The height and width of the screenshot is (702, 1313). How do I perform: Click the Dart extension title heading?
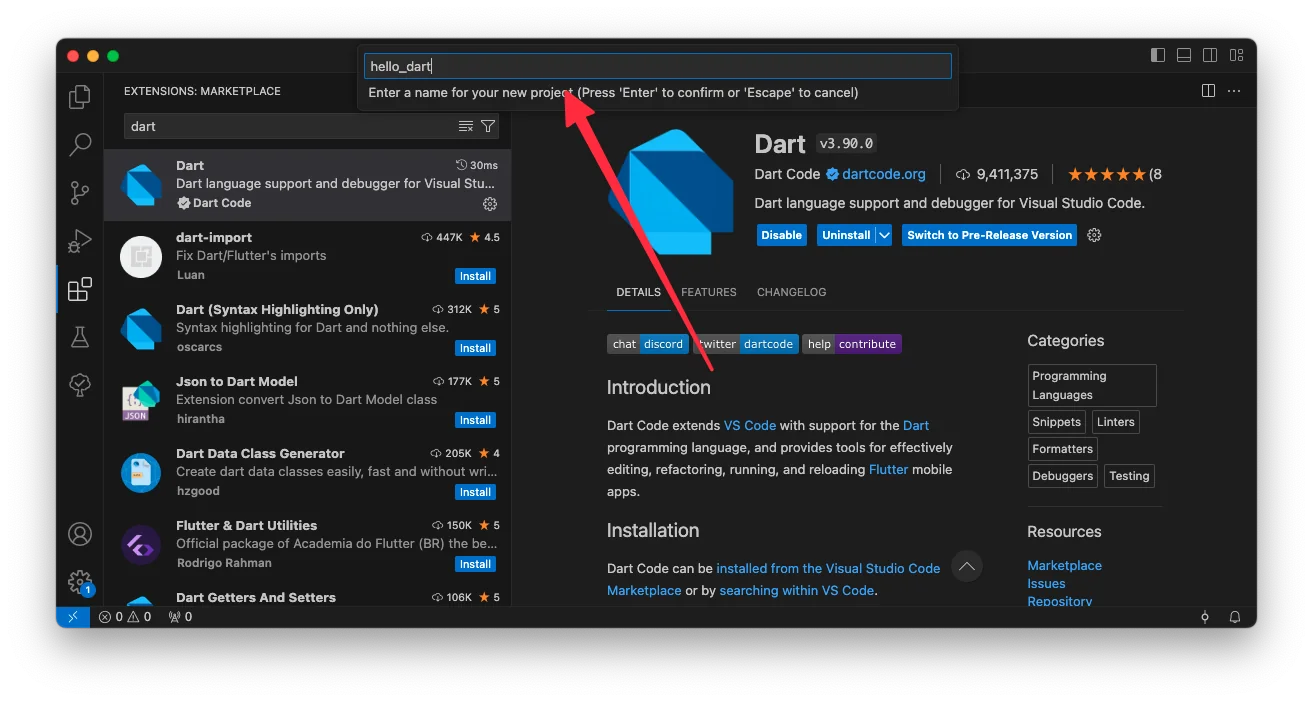point(780,144)
